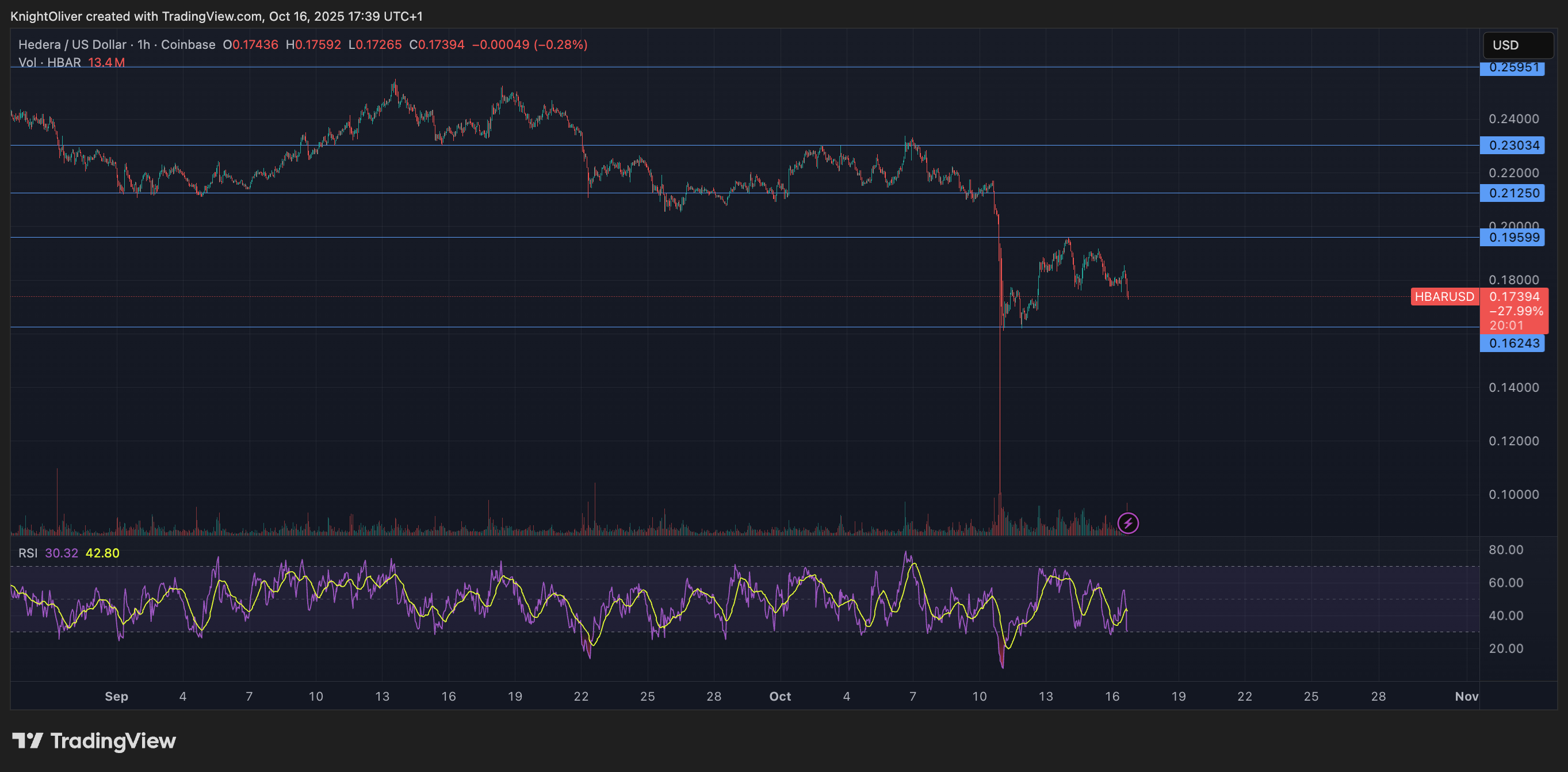The height and width of the screenshot is (772, 1568).
Task: Select the 0.16243 price level label
Action: coord(1512,343)
